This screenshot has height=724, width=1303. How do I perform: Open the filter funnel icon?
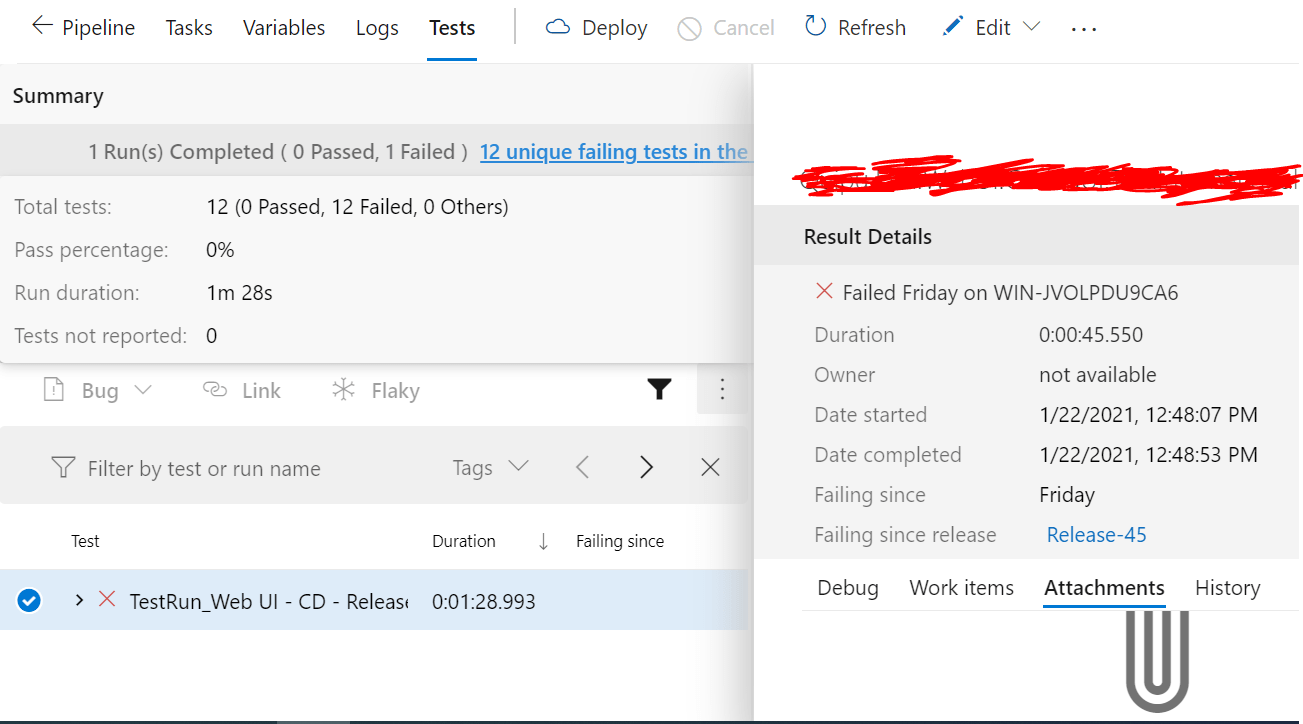point(659,390)
